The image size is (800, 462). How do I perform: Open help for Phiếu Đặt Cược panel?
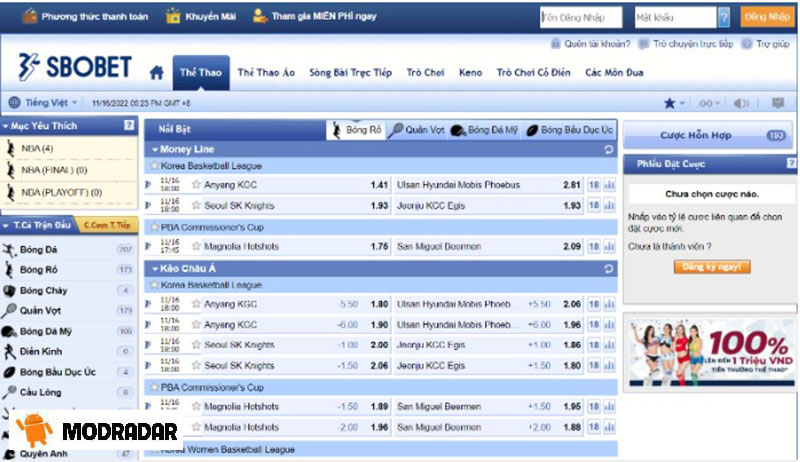791,163
